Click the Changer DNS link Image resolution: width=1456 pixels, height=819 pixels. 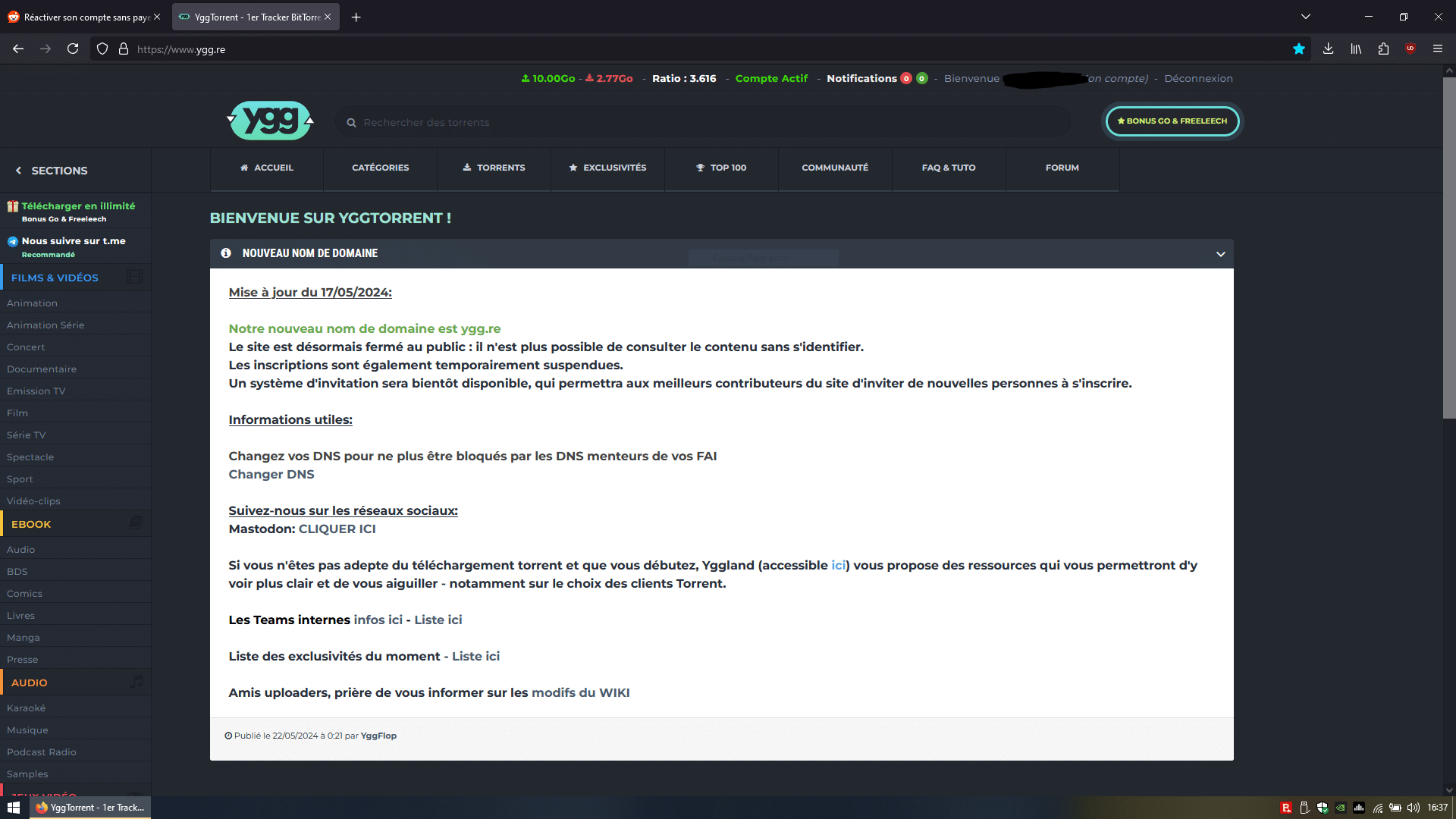[x=271, y=475]
